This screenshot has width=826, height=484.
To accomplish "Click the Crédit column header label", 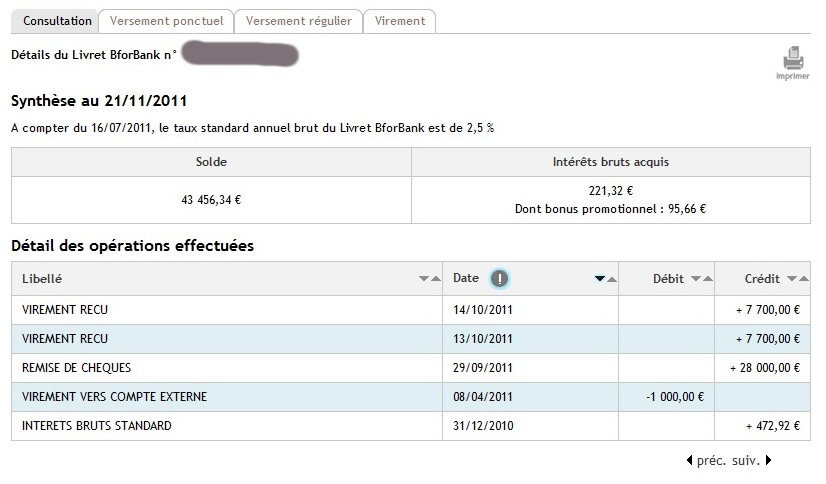I will point(762,279).
